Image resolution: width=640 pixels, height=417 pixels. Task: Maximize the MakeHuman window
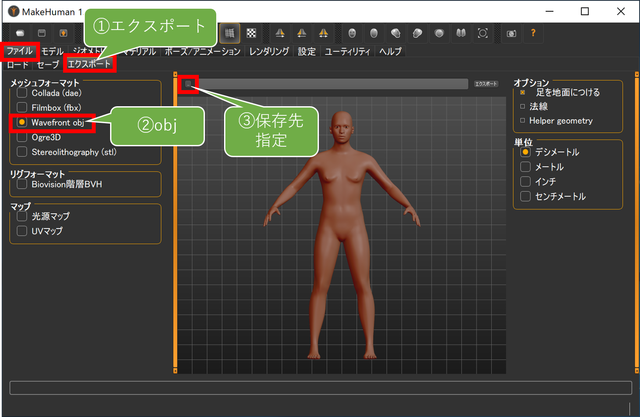585,11
